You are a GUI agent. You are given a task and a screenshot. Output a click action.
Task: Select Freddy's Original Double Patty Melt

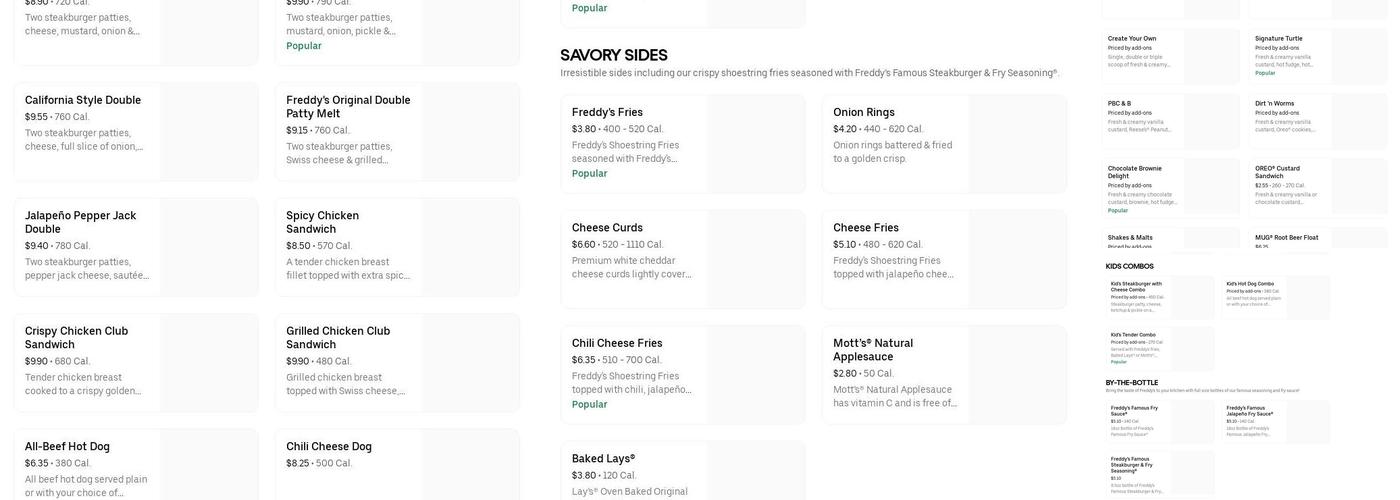tap(348, 107)
